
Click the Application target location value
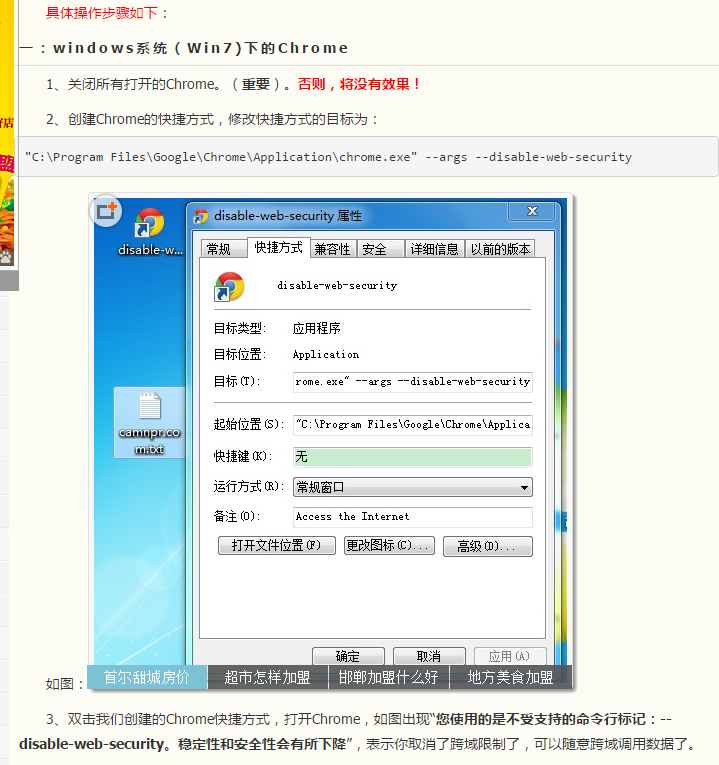[x=326, y=355]
